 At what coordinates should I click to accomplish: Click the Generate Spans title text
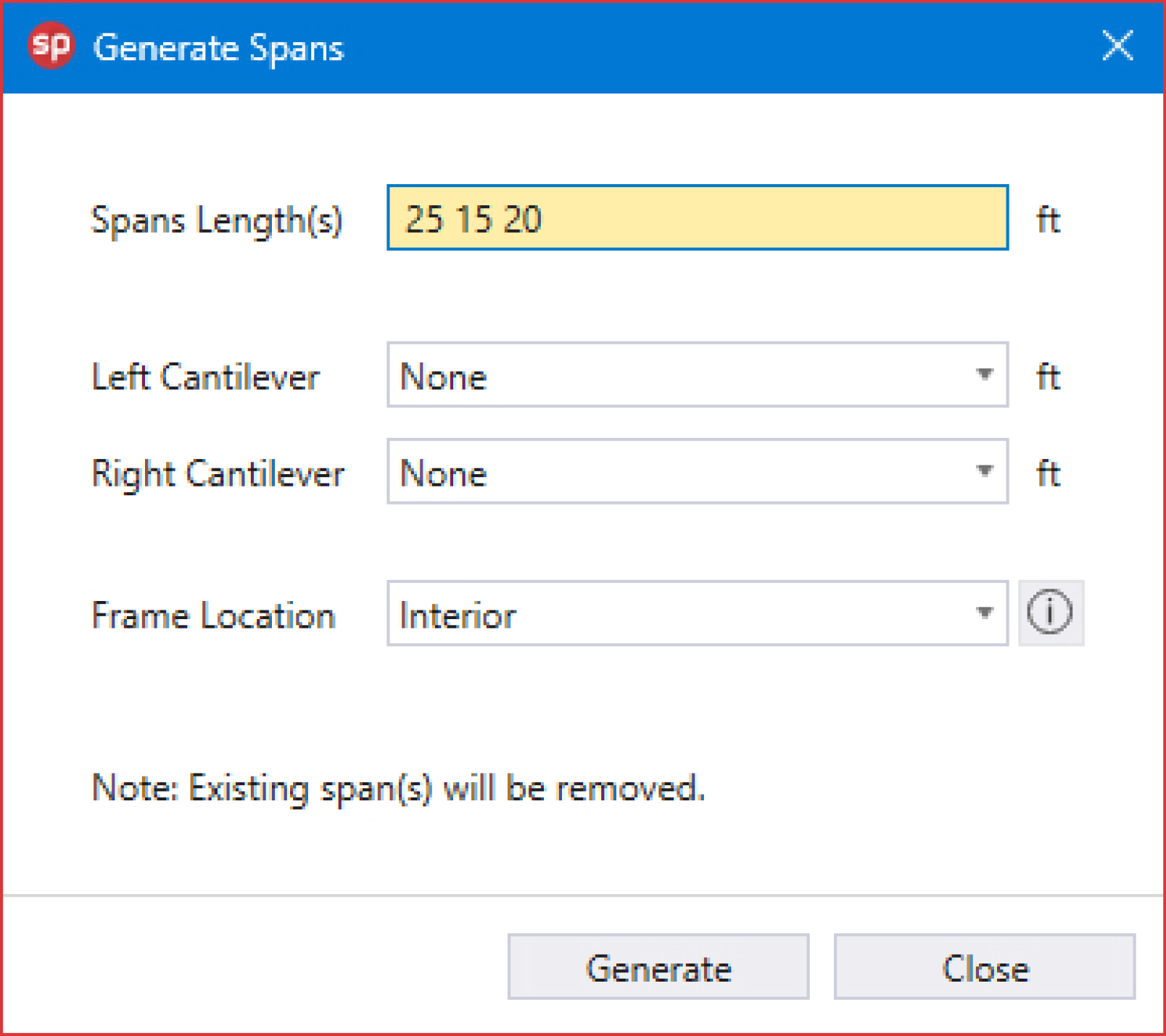(218, 49)
